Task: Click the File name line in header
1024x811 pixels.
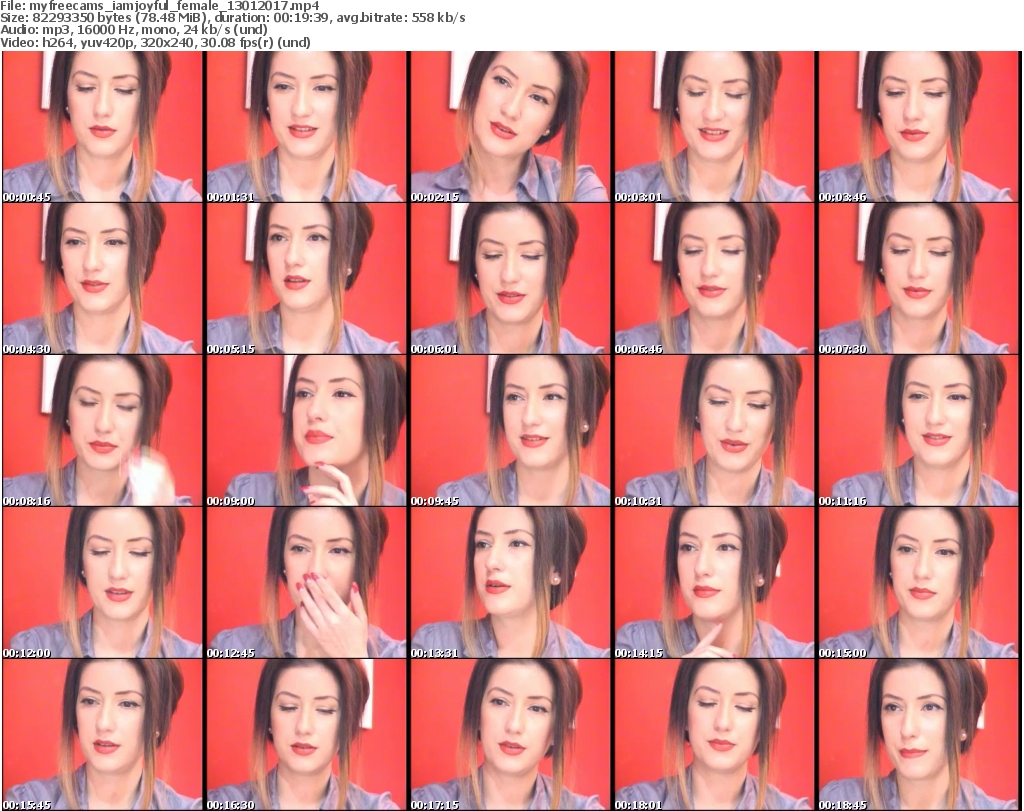Action: [x=160, y=6]
